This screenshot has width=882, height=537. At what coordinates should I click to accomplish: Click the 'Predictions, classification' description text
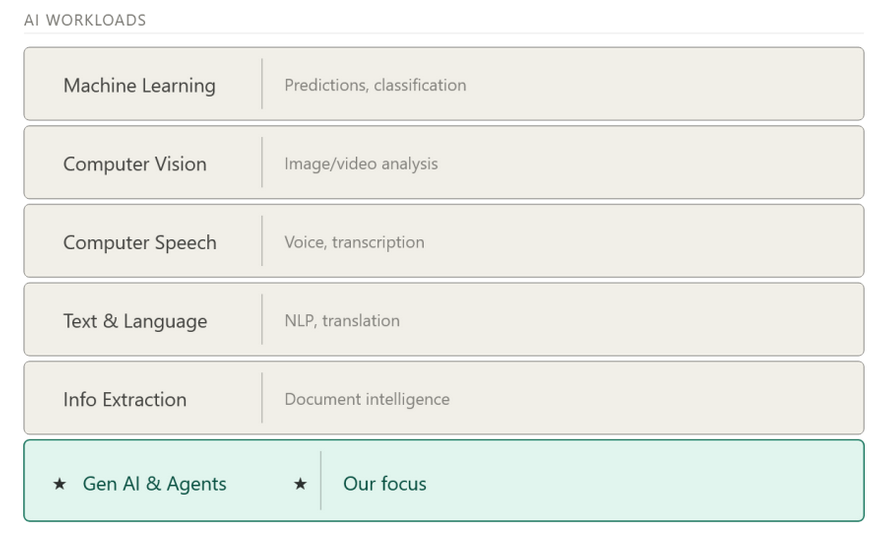[375, 85]
